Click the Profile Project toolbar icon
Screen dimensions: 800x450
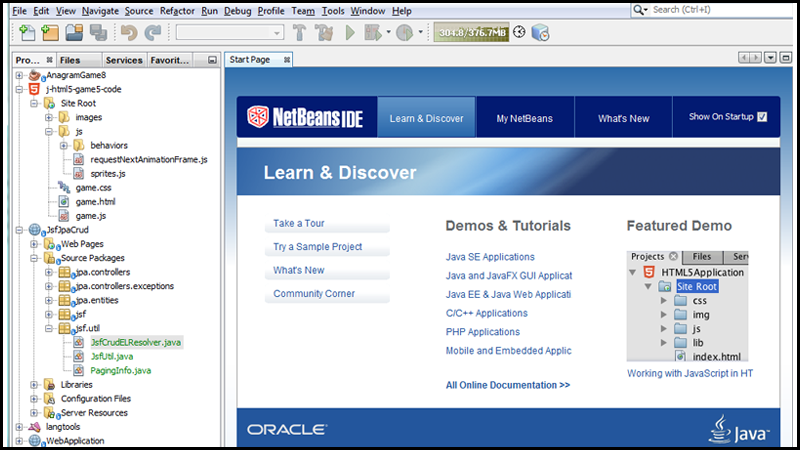coord(405,33)
